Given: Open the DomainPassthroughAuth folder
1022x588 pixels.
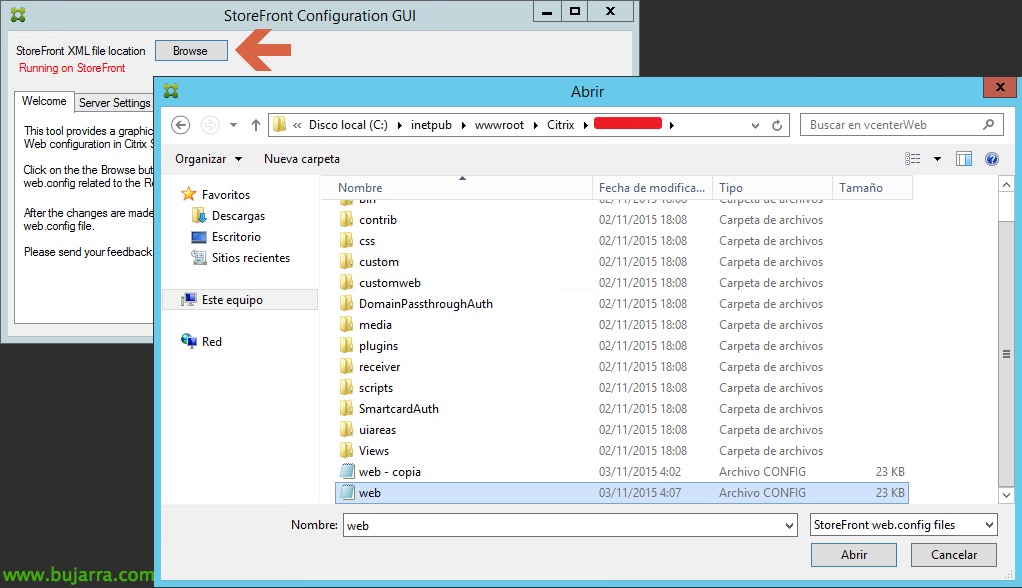Looking at the screenshot, I should click(x=425, y=304).
